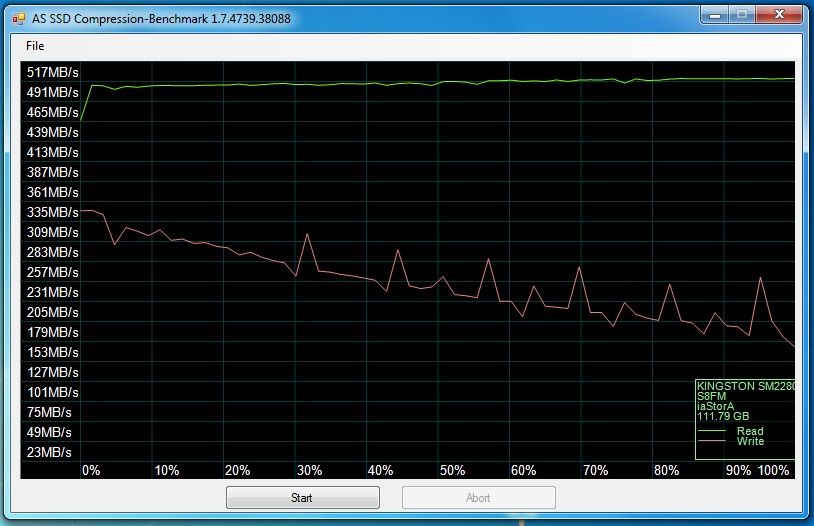Click the 257MB/s axis label

[x=52, y=272]
